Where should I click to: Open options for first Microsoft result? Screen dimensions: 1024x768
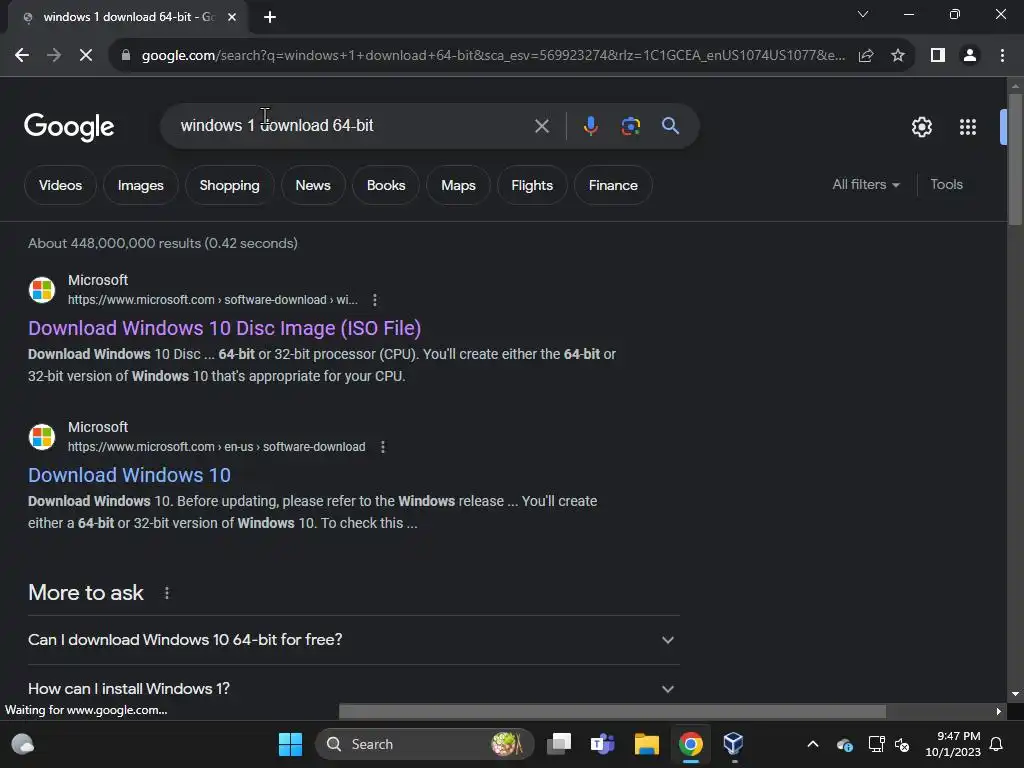(x=374, y=300)
